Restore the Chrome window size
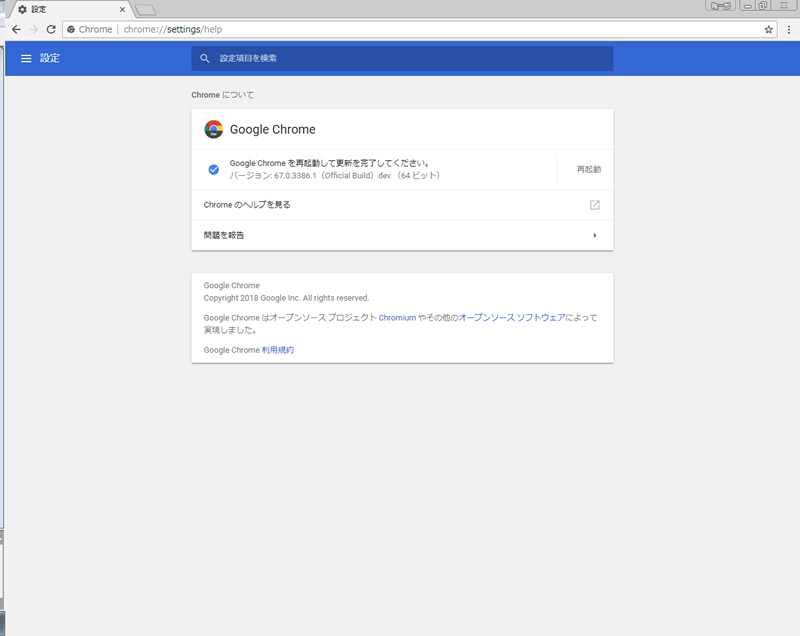The height and width of the screenshot is (636, 800). pos(763,6)
